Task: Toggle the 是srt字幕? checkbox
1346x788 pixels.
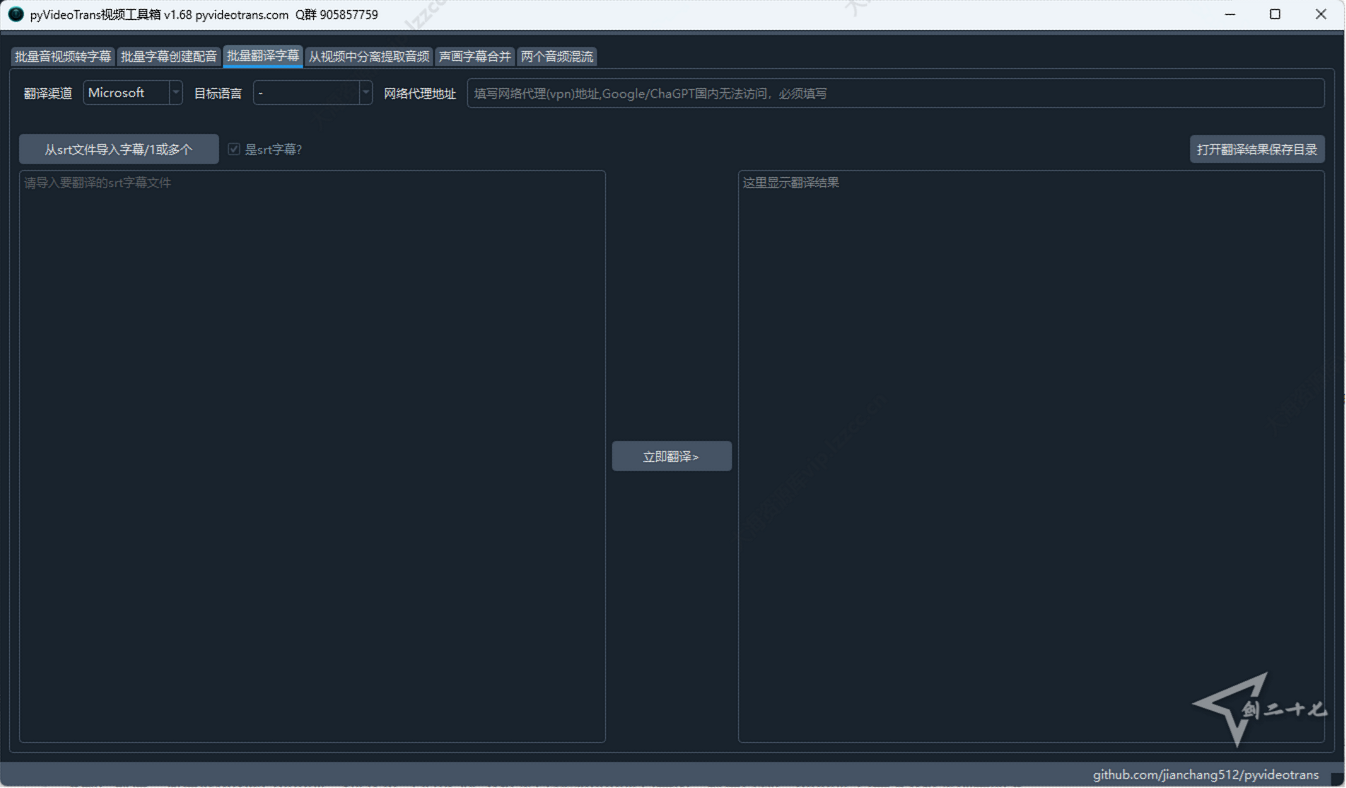Action: pos(234,149)
